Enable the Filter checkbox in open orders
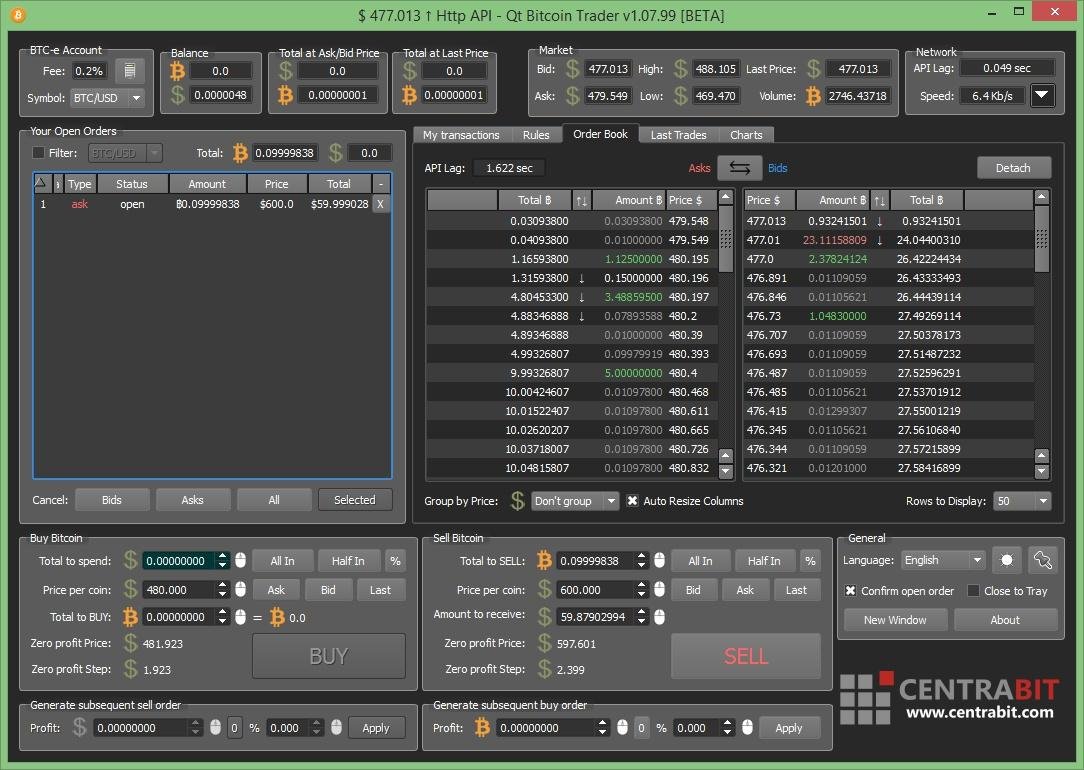Image resolution: width=1084 pixels, height=770 pixels. click(39, 153)
